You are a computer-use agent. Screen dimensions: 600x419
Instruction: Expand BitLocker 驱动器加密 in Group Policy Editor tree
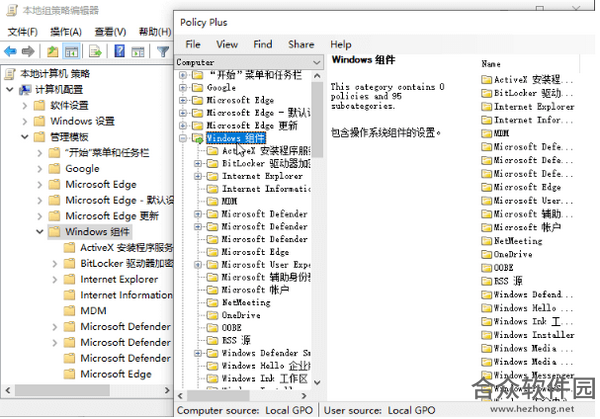click(x=55, y=264)
